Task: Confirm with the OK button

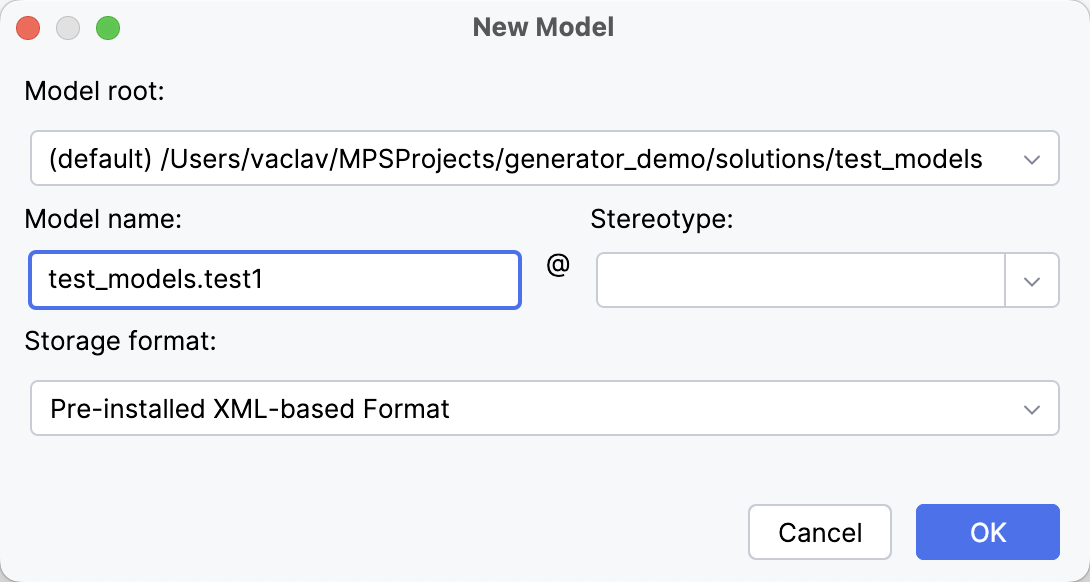Action: 987,532
